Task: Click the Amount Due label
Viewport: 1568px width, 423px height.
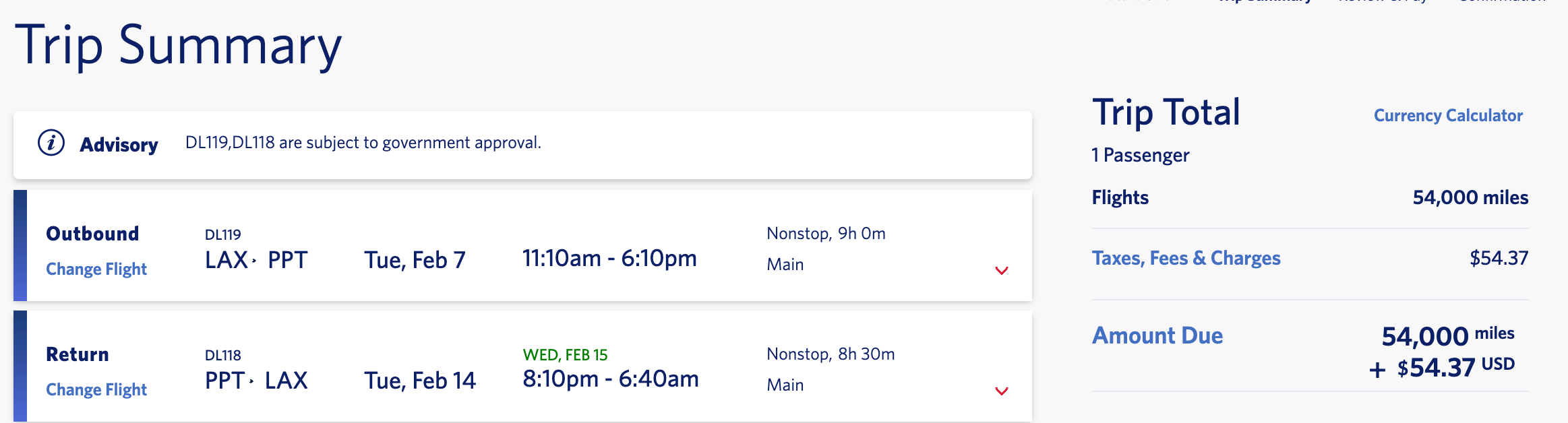Action: click(x=1157, y=335)
